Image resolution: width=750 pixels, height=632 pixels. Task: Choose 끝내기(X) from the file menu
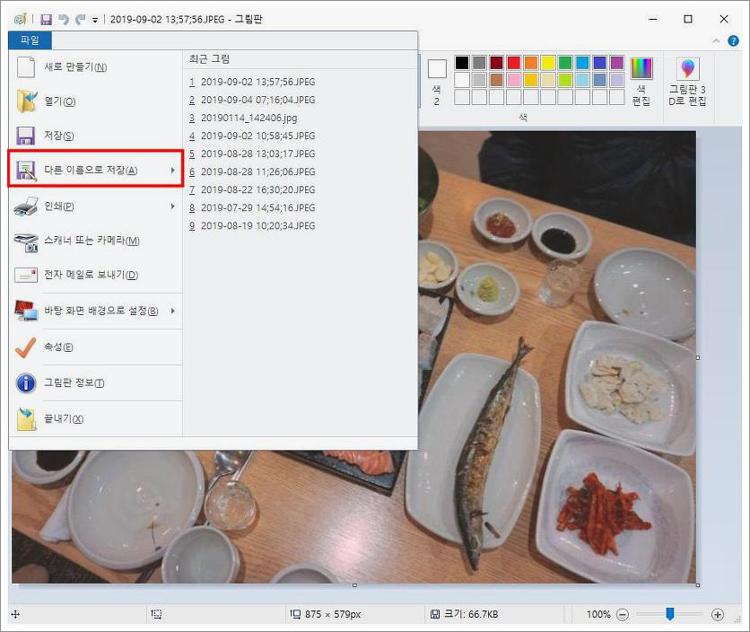click(x=96, y=419)
